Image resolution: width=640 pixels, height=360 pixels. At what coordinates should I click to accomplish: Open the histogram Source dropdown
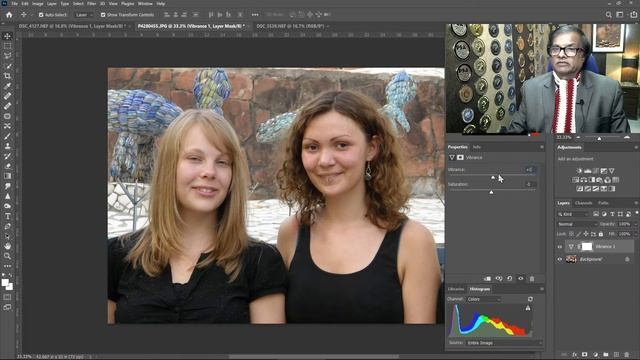pyautogui.click(x=504, y=343)
